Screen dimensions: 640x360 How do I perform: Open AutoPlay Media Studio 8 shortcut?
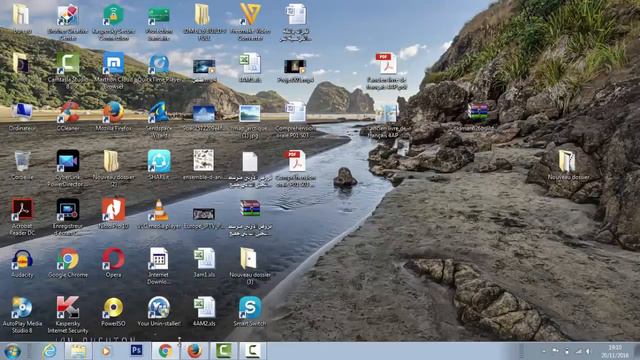(22, 307)
